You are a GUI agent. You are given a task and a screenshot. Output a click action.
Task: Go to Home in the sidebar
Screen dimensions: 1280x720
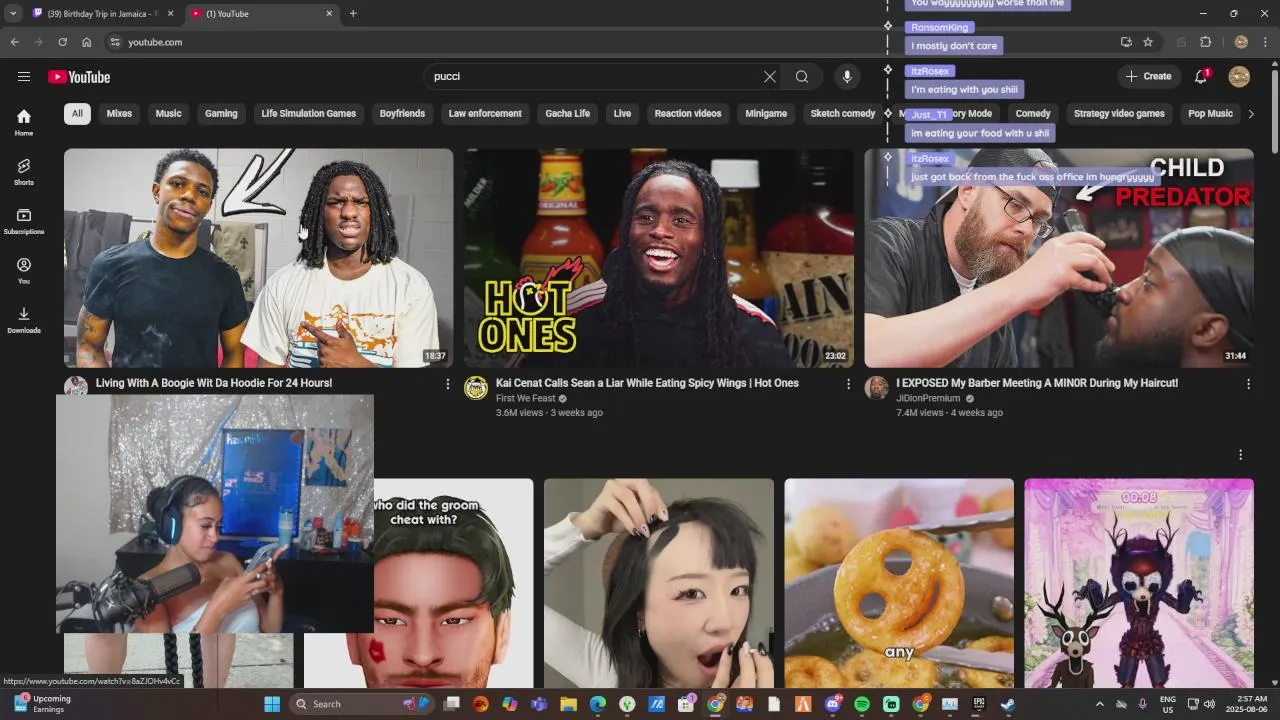pos(24,122)
